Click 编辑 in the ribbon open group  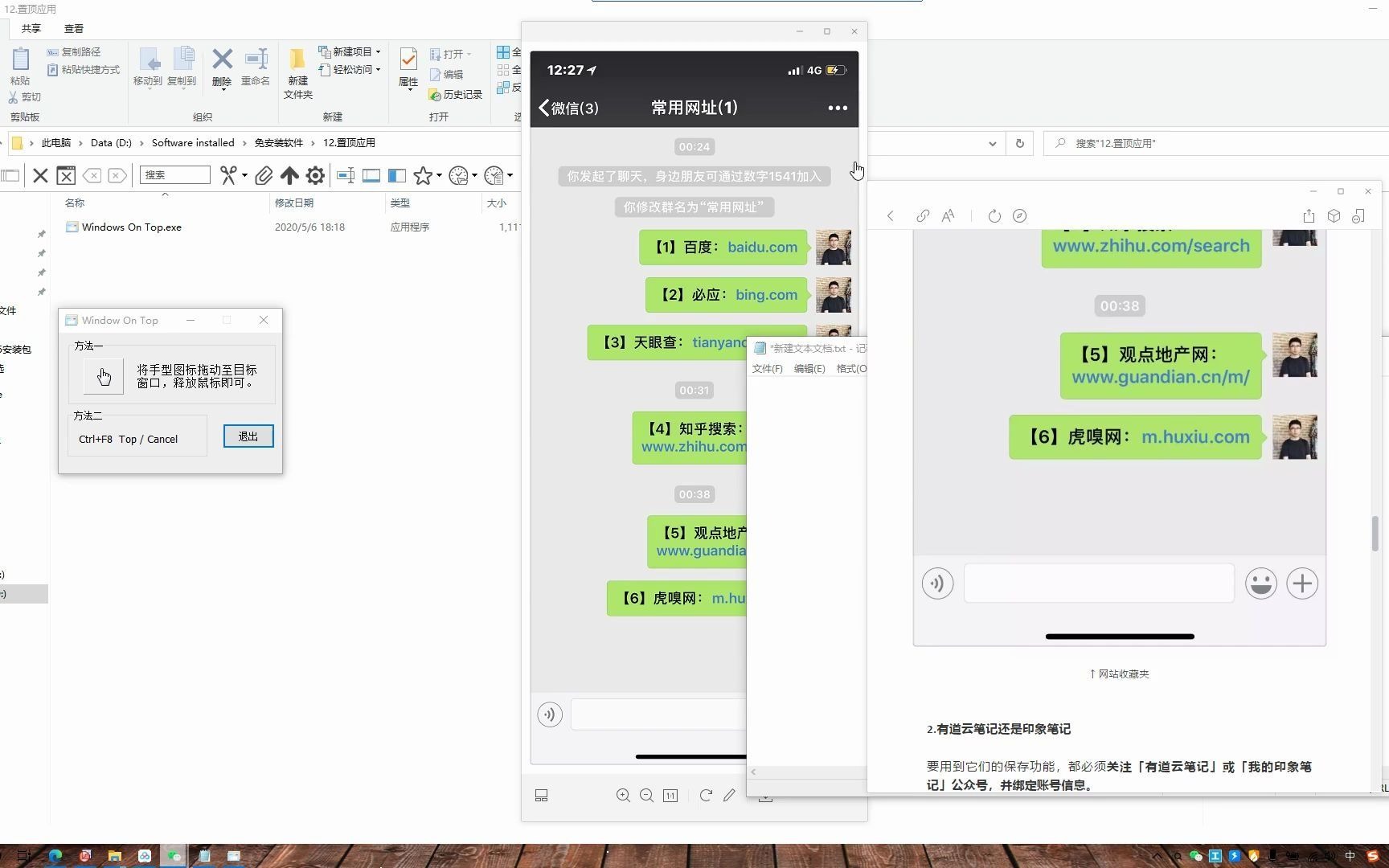[446, 75]
